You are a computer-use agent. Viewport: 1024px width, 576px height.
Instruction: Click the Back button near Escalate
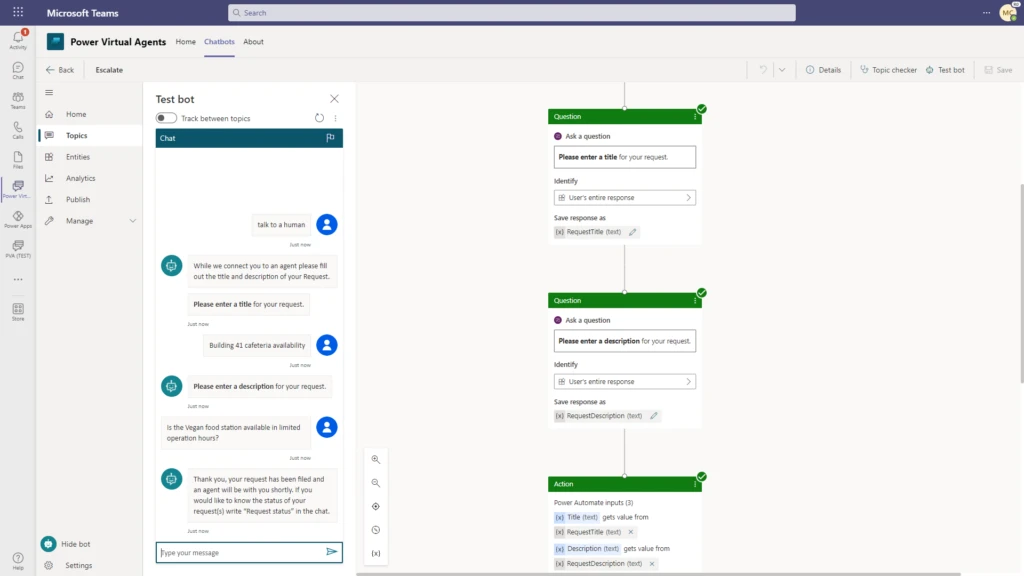pyautogui.click(x=59, y=70)
